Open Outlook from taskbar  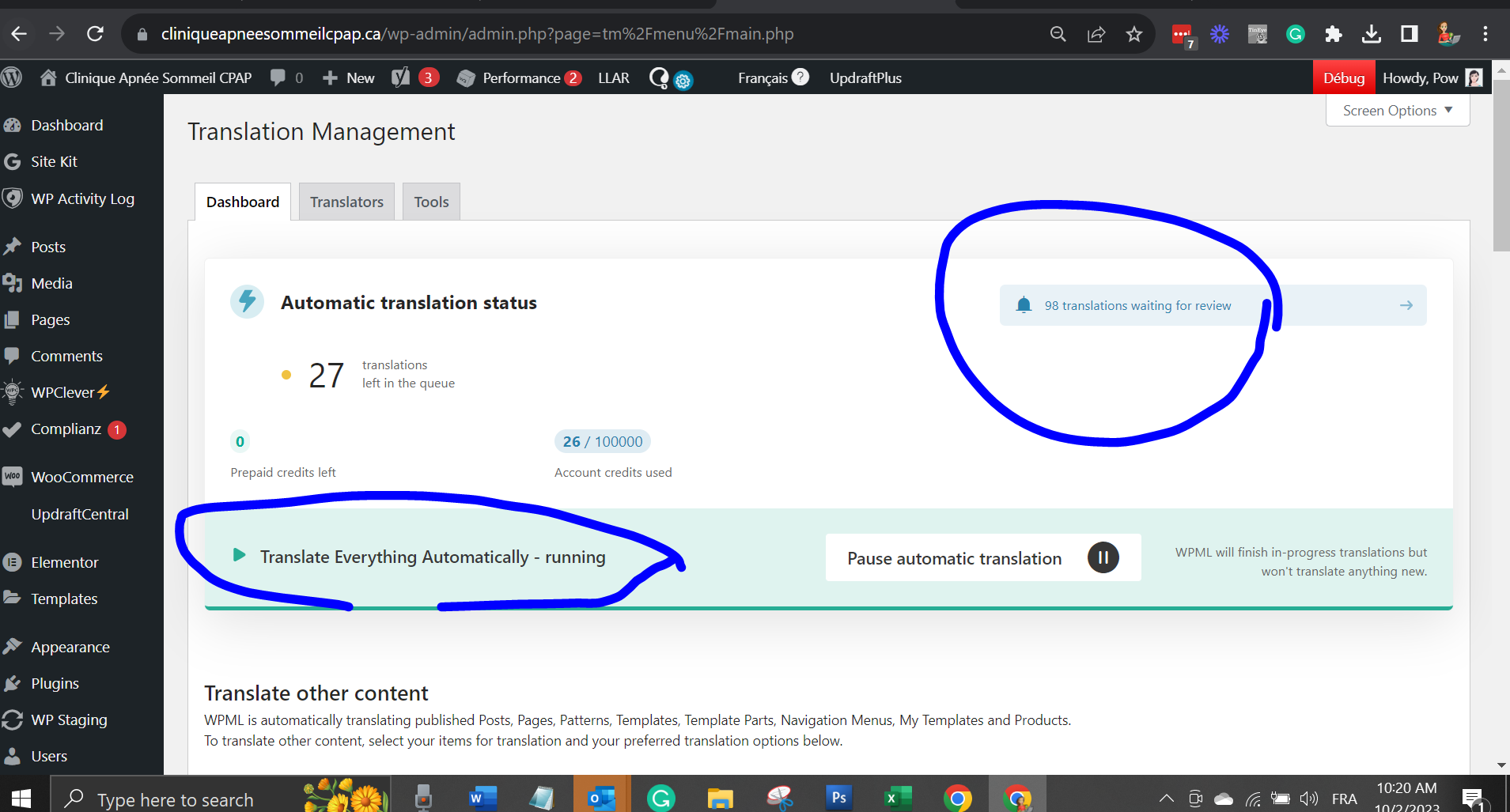pos(601,799)
